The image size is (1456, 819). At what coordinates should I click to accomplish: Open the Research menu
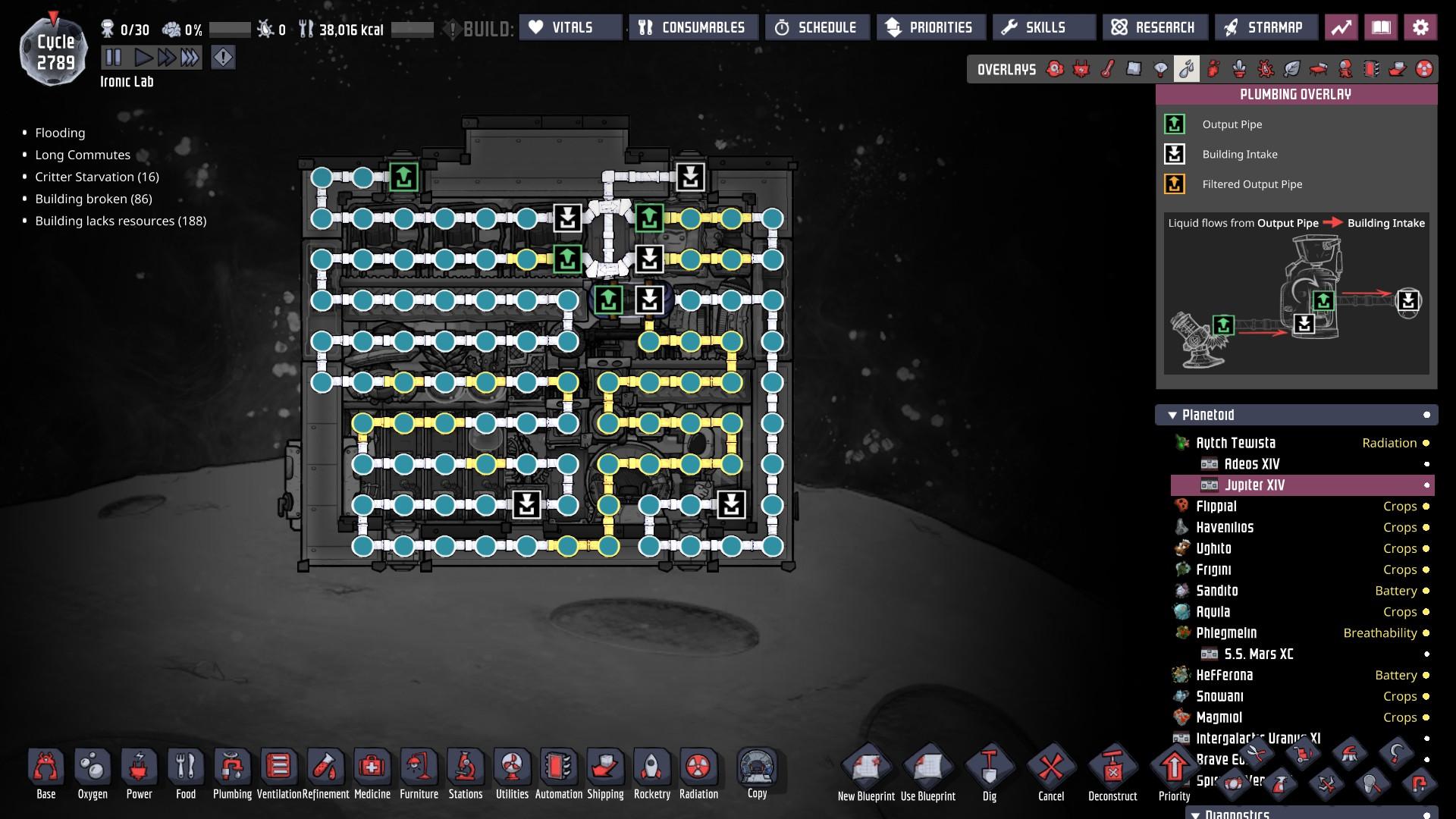click(1154, 28)
